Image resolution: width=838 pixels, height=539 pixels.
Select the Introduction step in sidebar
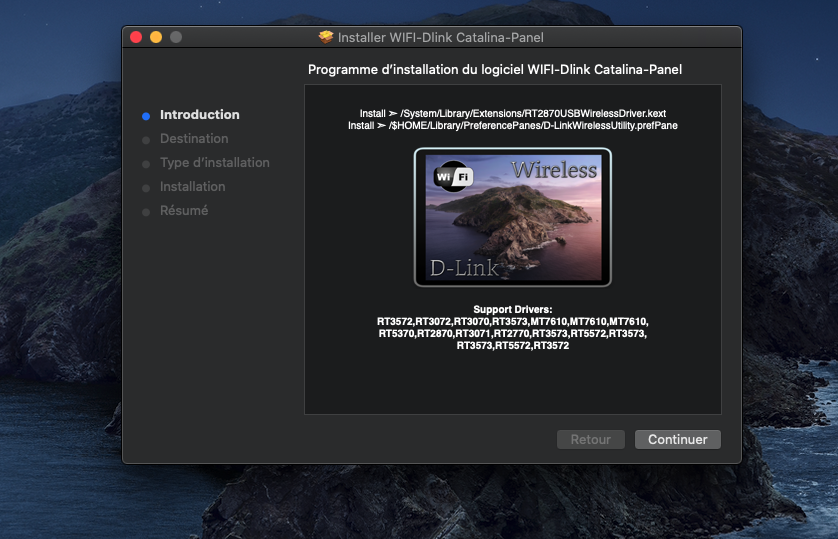(199, 114)
